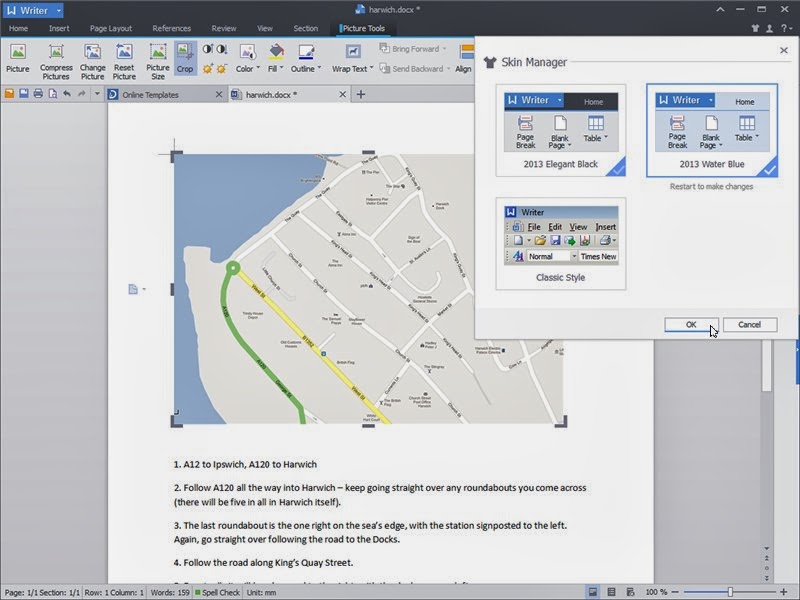Open the Insert ribbon tab

click(59, 29)
